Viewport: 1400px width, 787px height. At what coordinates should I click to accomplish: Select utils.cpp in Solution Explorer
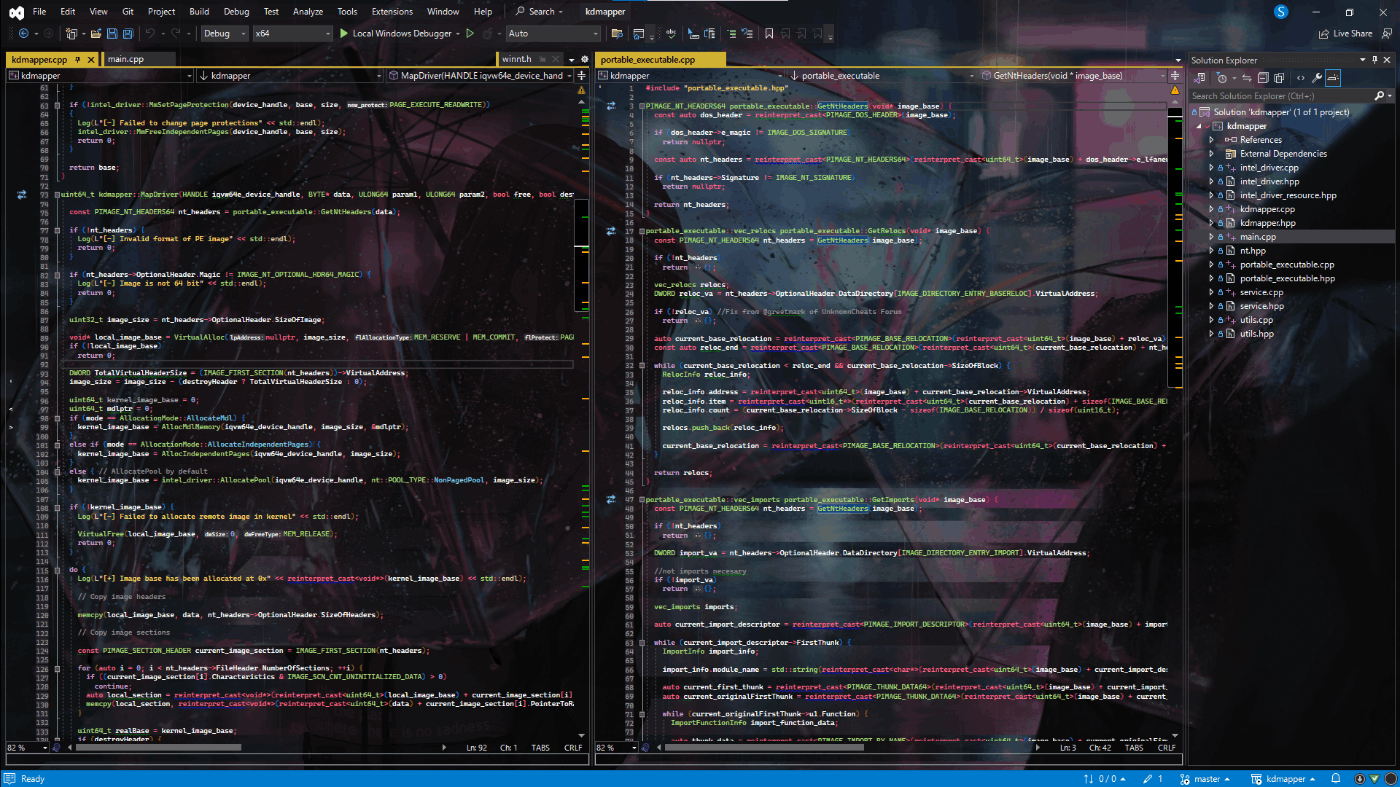click(x=1256, y=320)
